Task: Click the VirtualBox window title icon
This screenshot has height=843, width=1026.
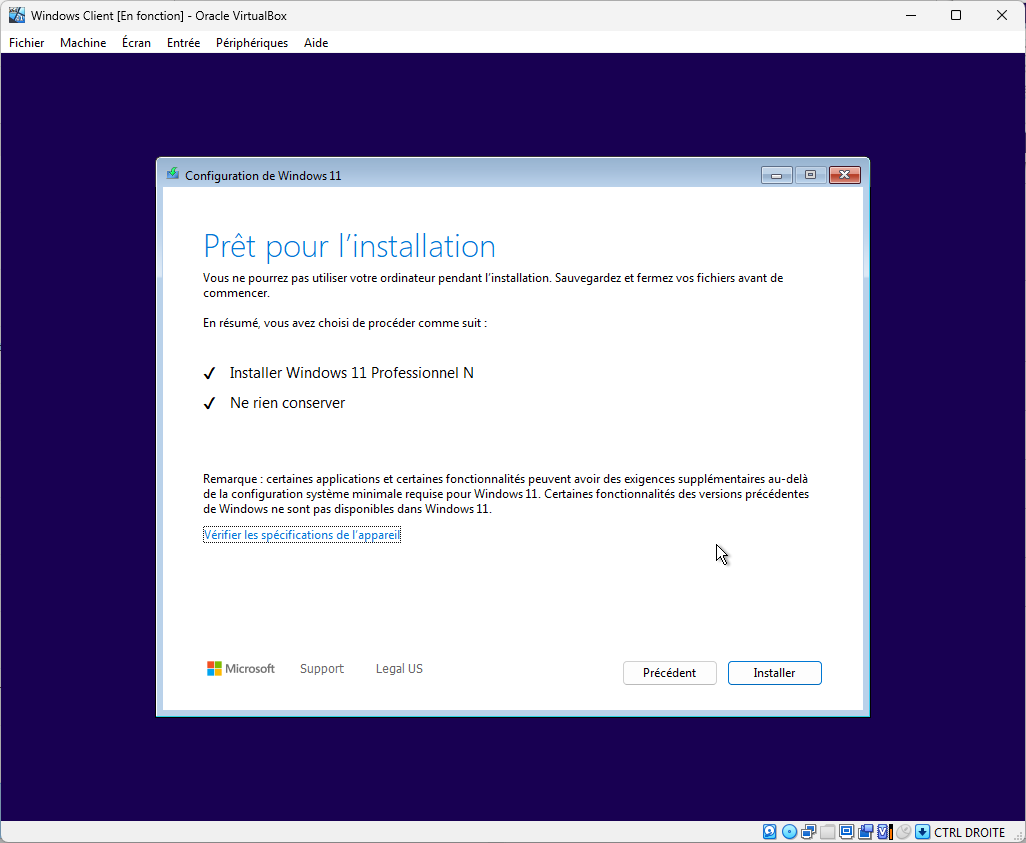Action: (17, 15)
